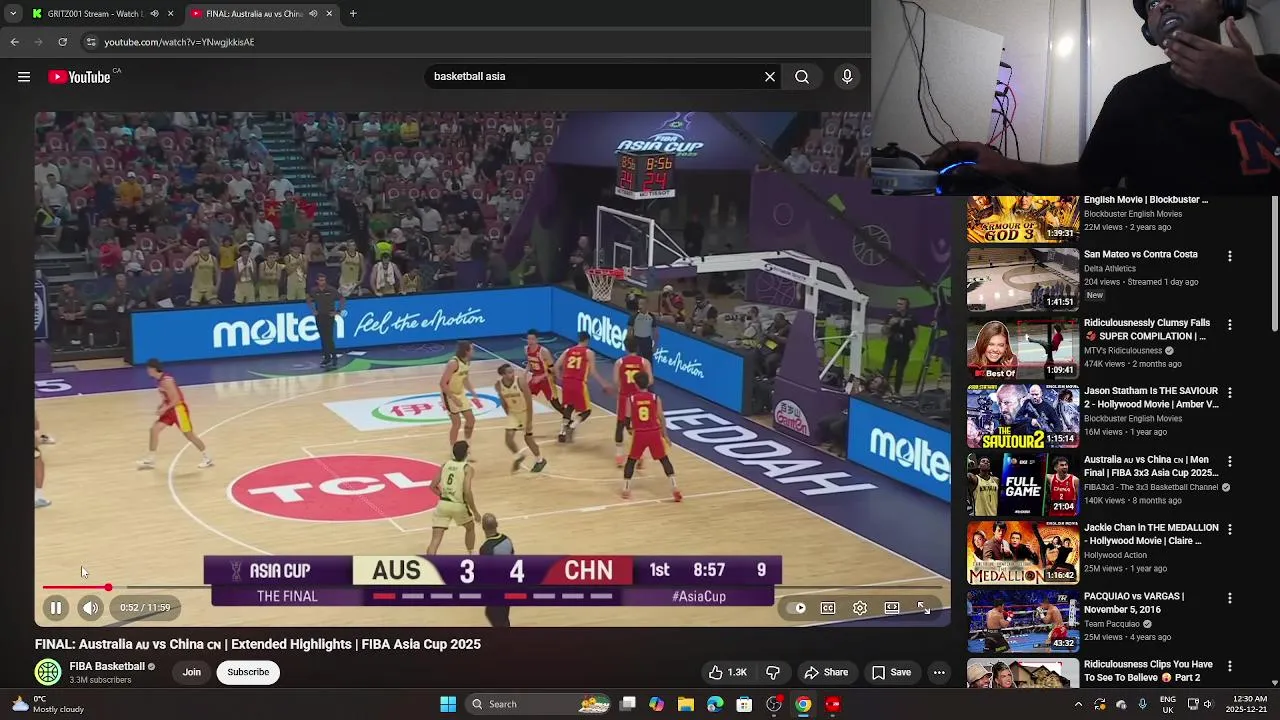Screen dimensions: 1280x720
Task: Open options menu for Clumsy Falls video
Action: (x=1230, y=324)
